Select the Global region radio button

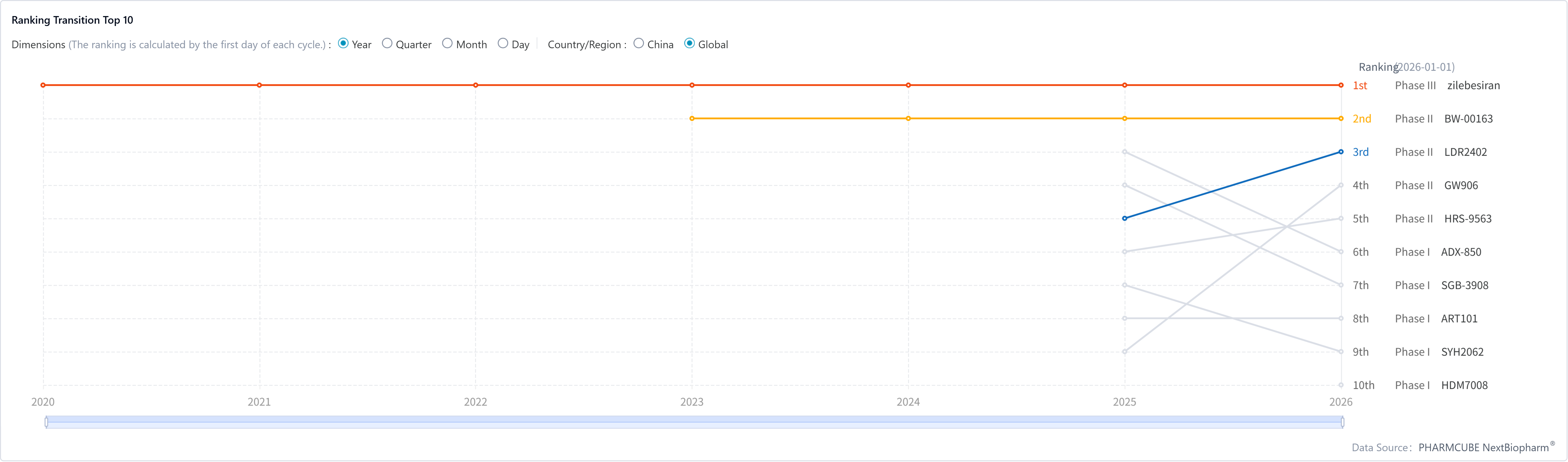(690, 44)
